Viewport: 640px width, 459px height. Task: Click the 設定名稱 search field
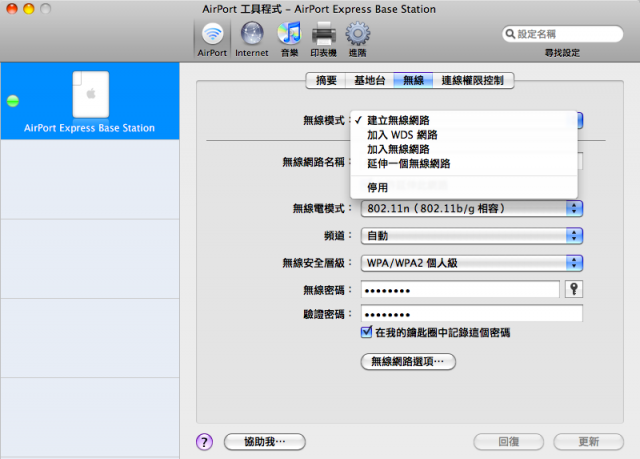562,34
